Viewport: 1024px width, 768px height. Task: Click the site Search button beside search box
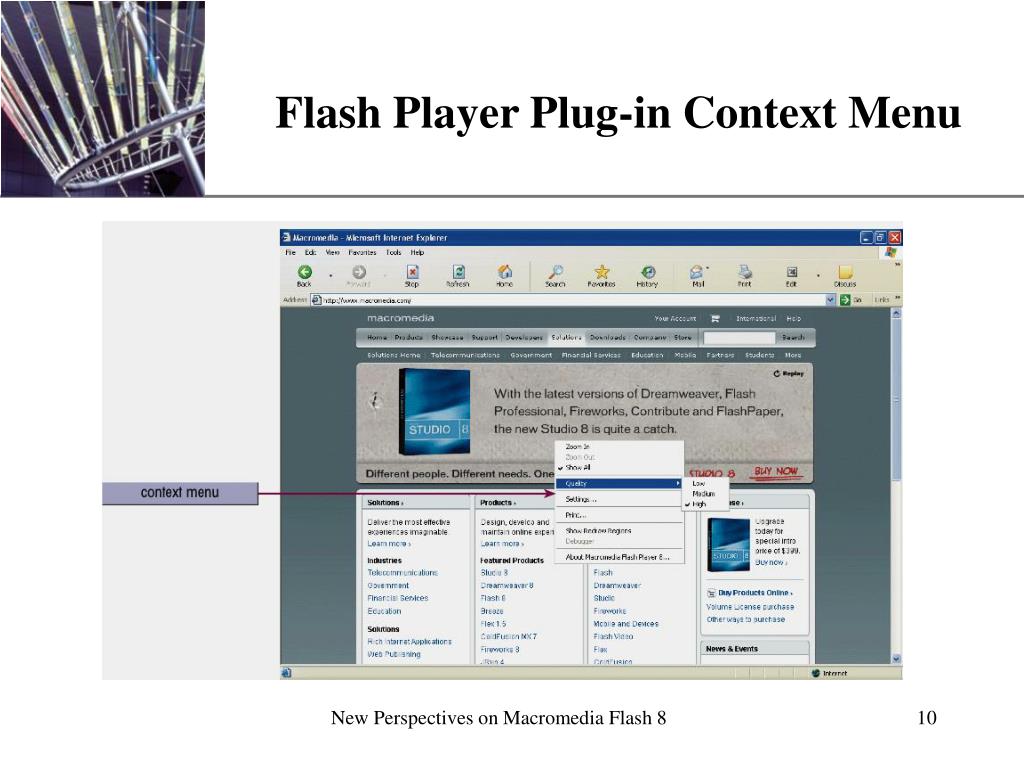793,337
